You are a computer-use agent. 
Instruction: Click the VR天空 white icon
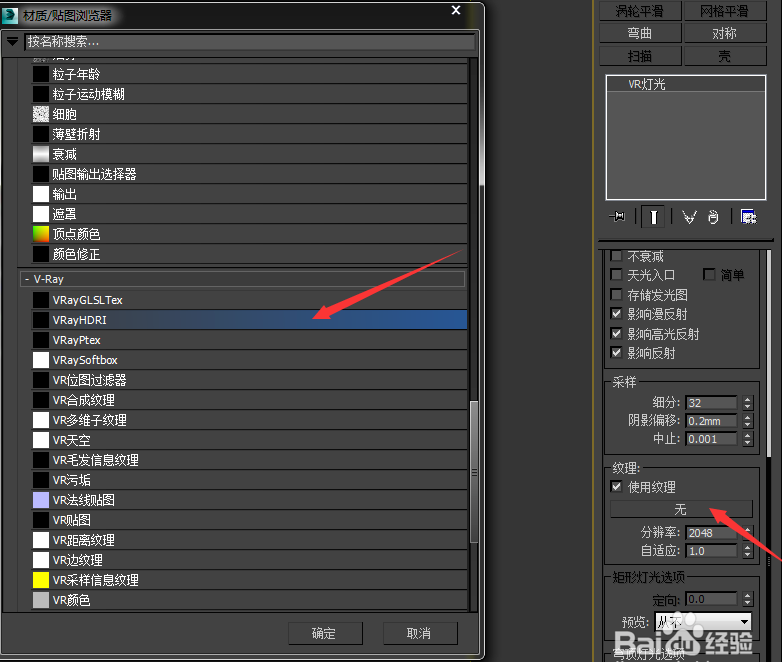(x=41, y=440)
